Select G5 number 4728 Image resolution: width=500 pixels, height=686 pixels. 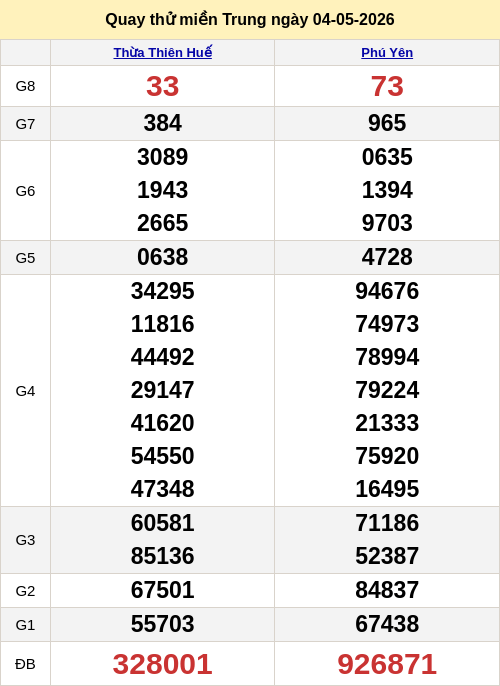387,257
